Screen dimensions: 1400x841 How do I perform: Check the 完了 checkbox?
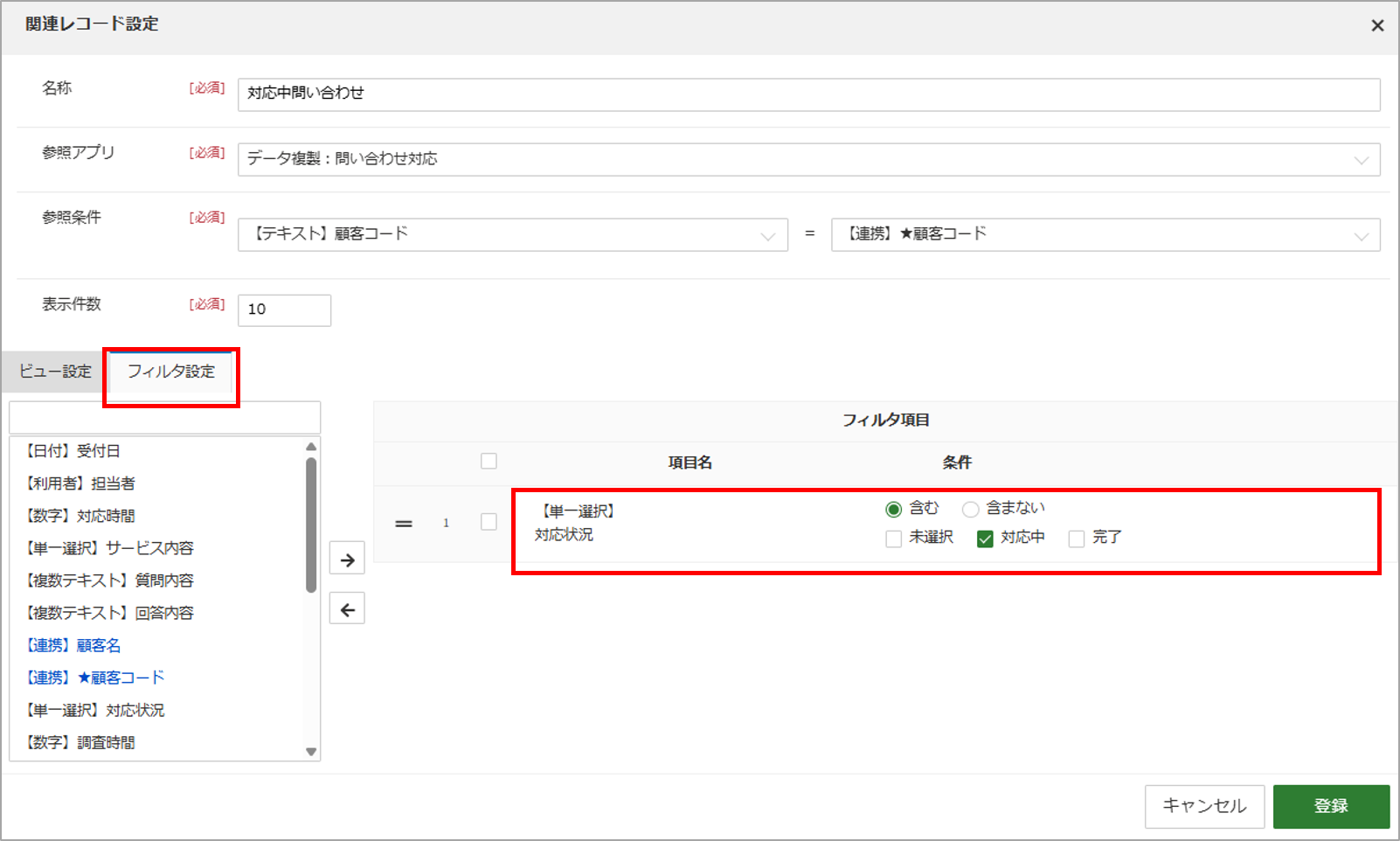1077,539
